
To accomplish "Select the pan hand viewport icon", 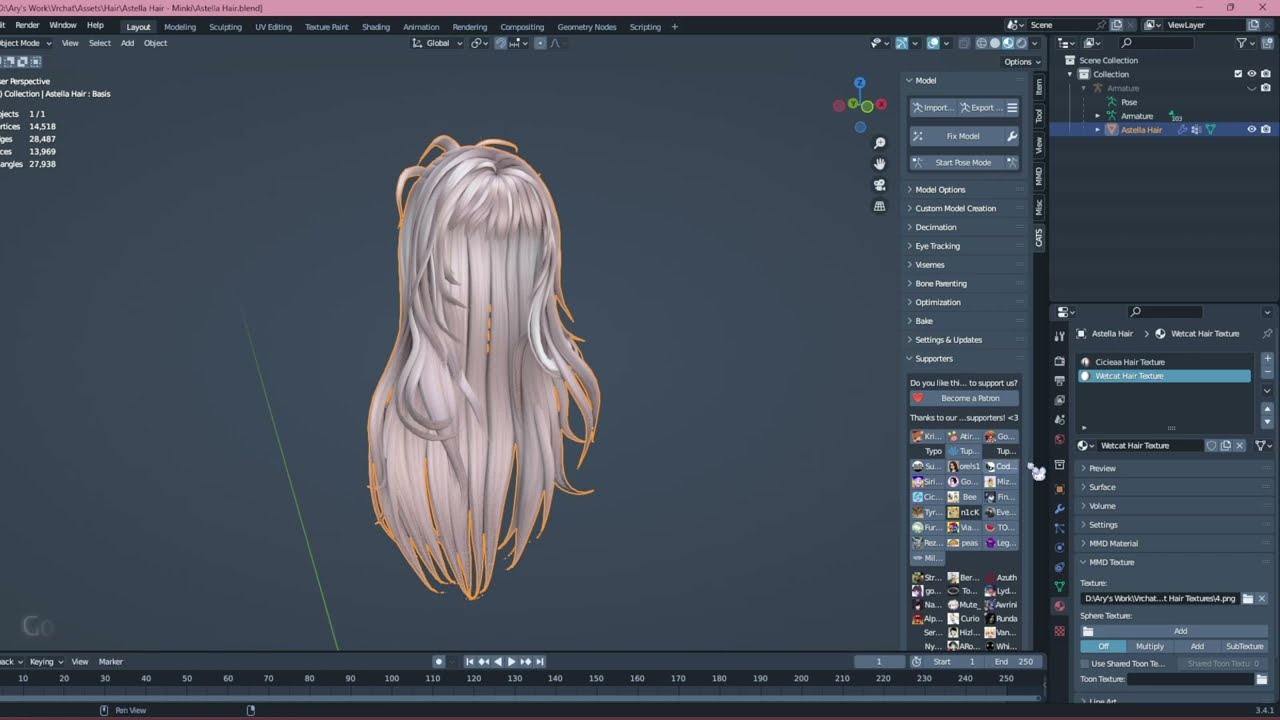I will pyautogui.click(x=880, y=164).
